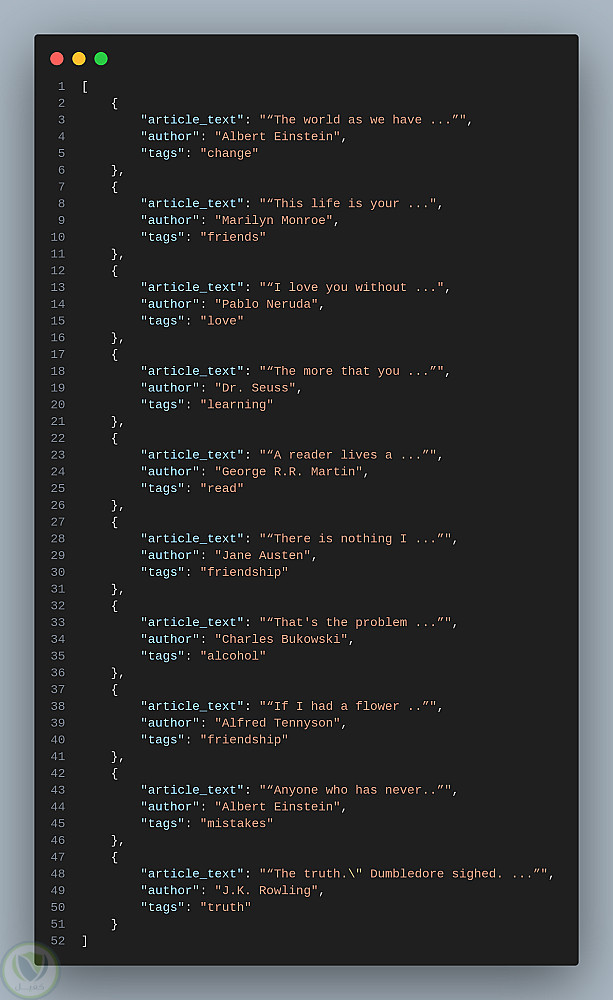Click the closing square bracket on last line

pyautogui.click(x=85, y=941)
